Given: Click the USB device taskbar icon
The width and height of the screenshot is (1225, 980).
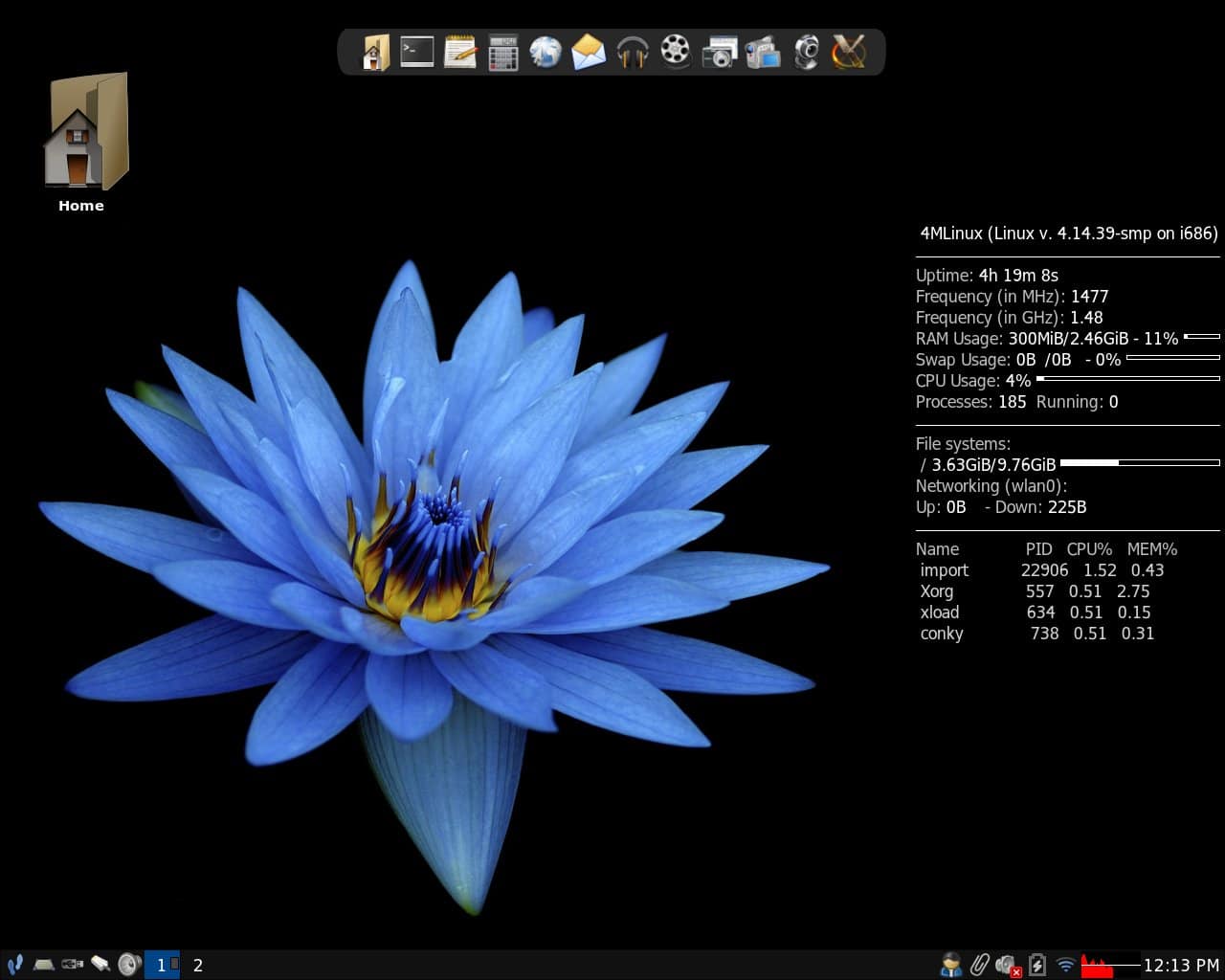Looking at the screenshot, I should click(72, 965).
